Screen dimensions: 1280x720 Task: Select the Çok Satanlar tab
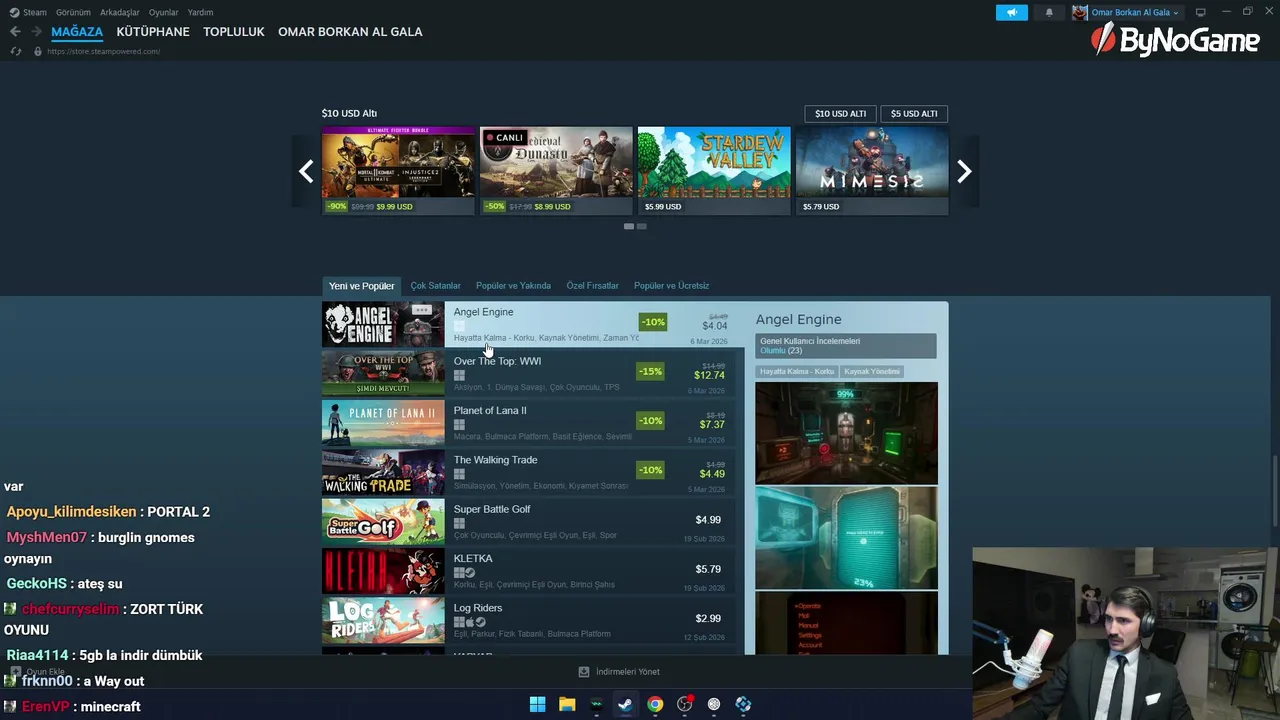(436, 286)
